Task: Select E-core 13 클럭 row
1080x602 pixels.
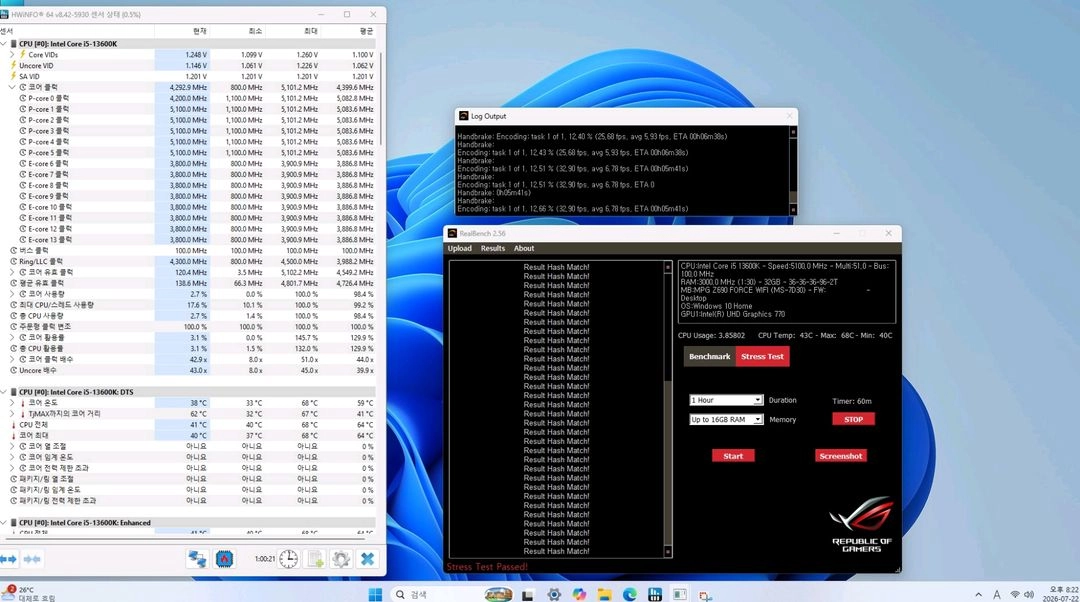Action: (188, 240)
